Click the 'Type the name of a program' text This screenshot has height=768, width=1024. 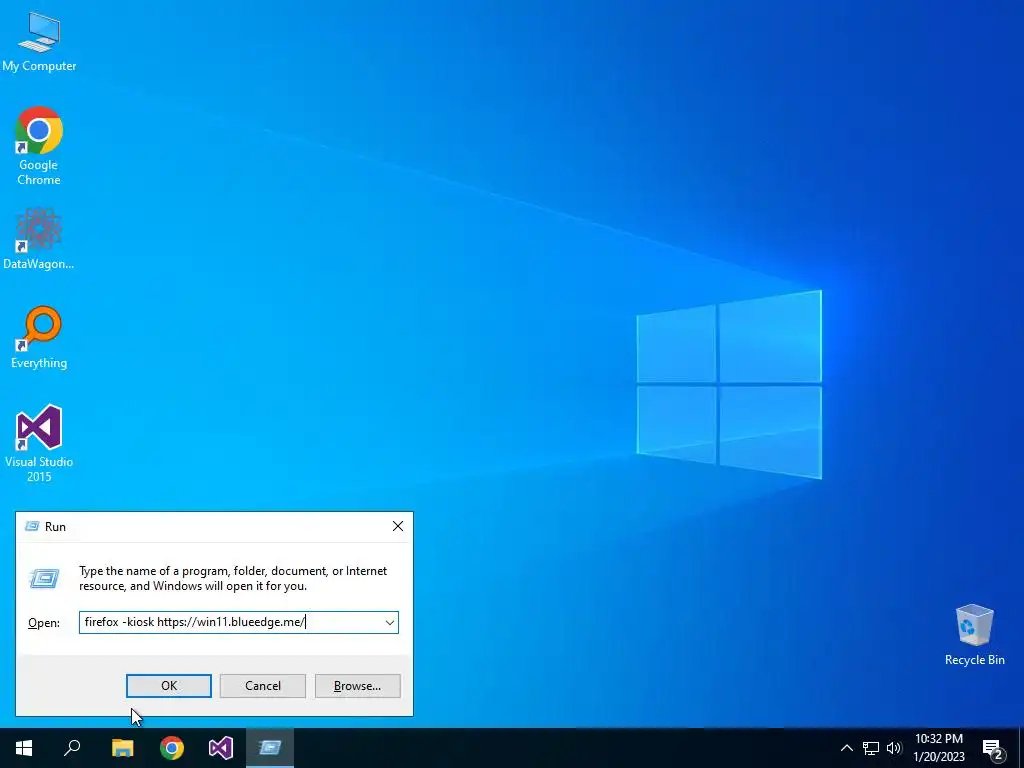coord(233,578)
